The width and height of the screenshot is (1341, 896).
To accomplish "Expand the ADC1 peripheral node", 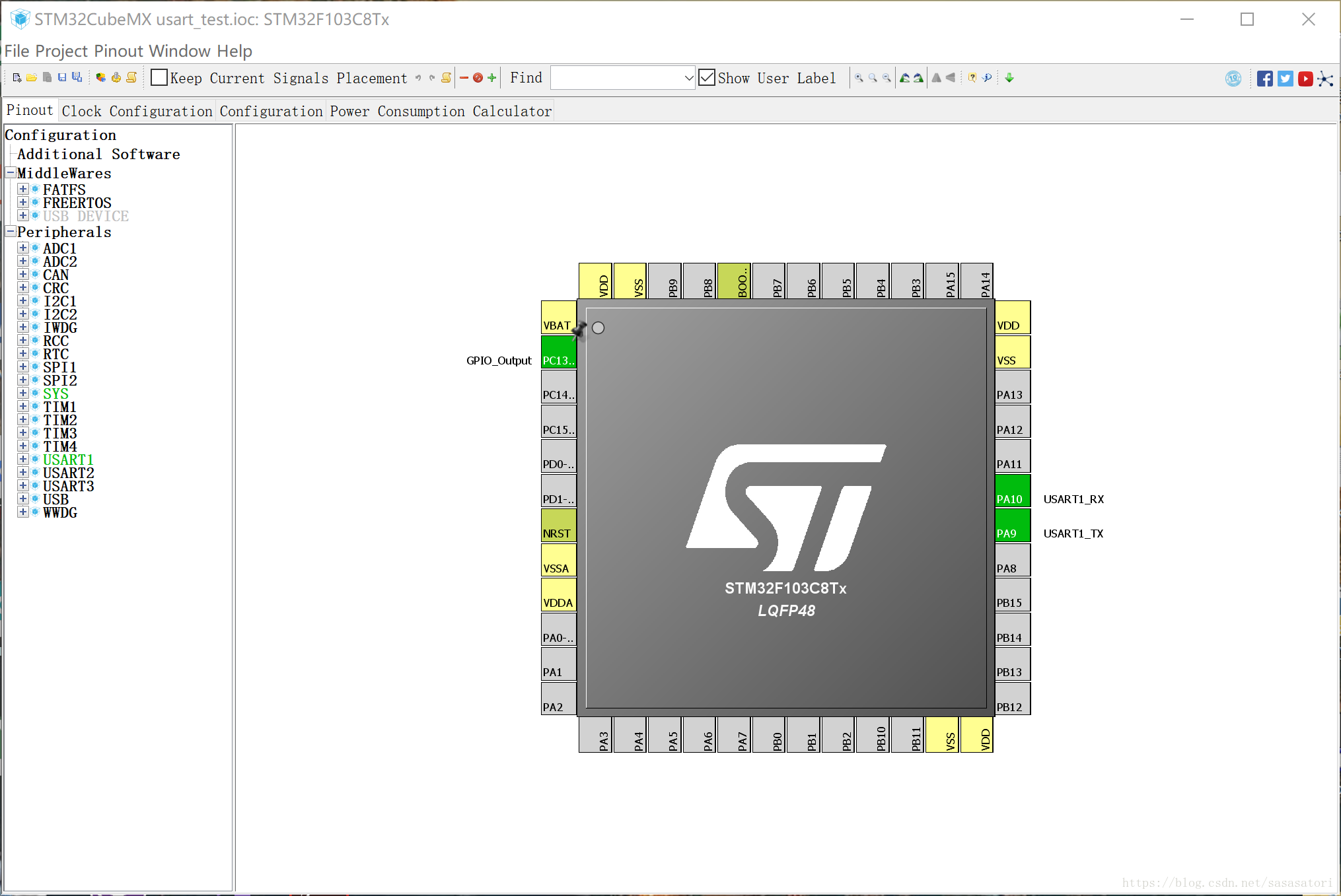I will 23,248.
